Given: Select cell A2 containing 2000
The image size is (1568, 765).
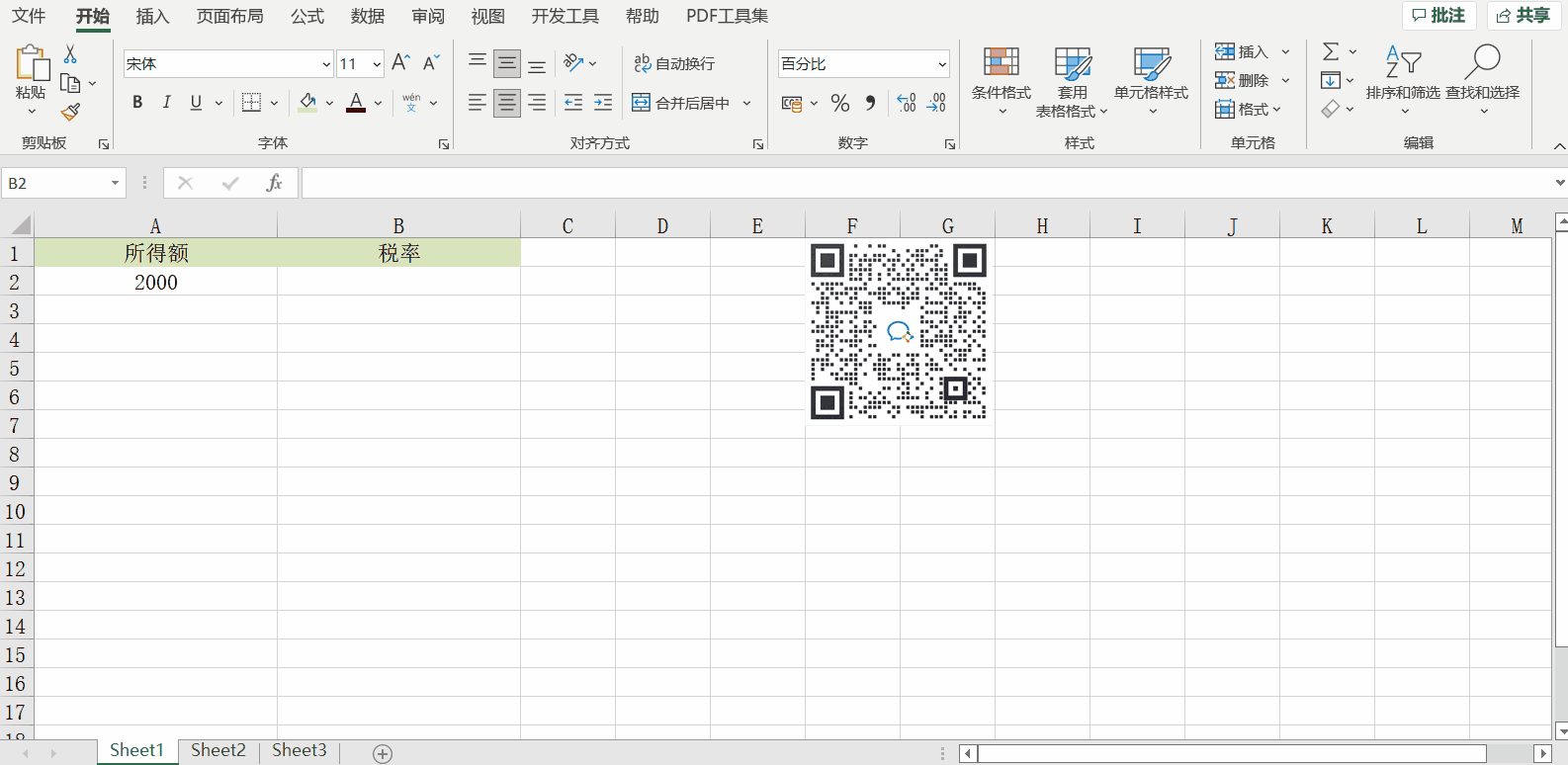Looking at the screenshot, I should coord(156,282).
